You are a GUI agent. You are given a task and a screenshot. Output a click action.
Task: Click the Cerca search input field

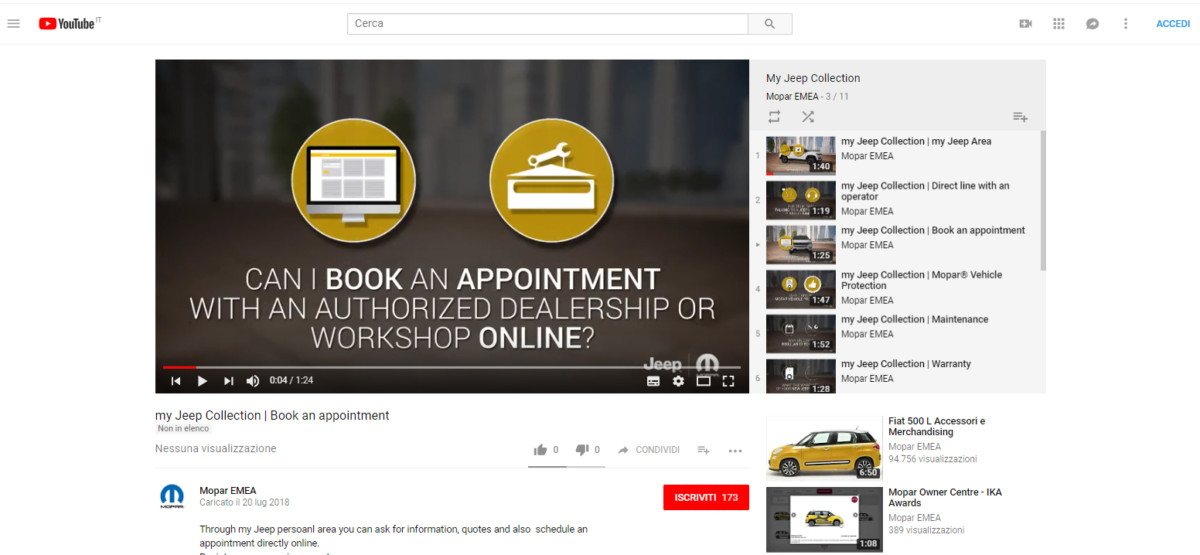tap(548, 24)
